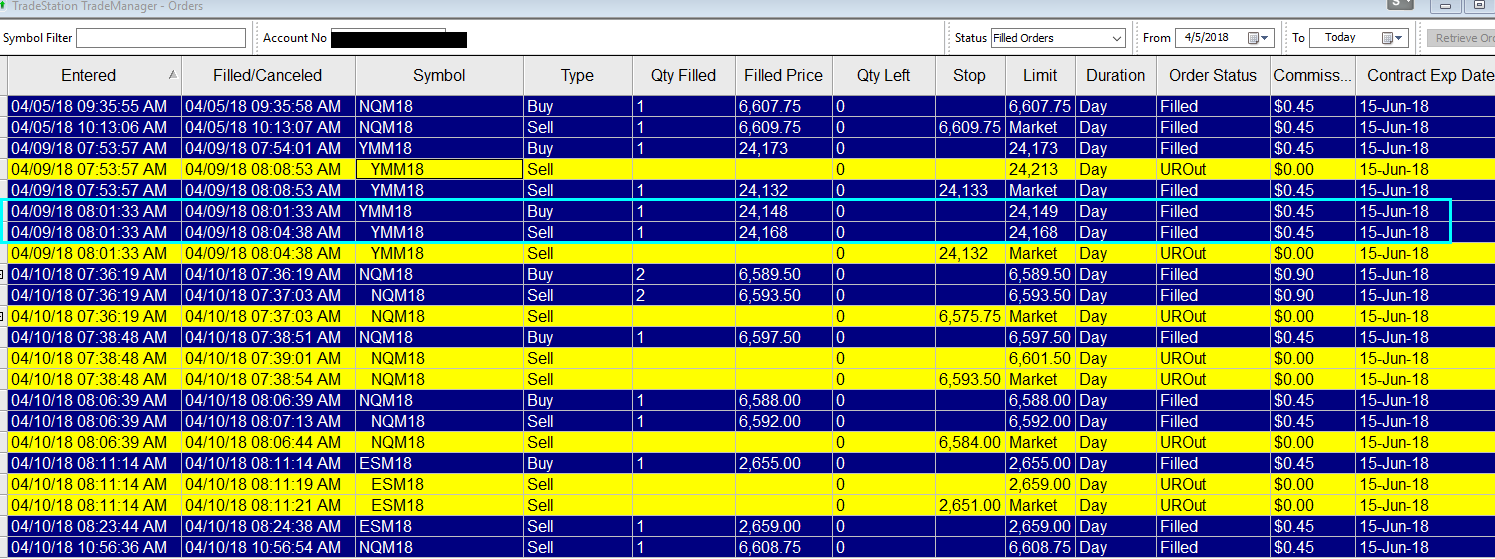The width and height of the screenshot is (1495, 559).
Task: Select stop value 6,609.75 cell
Action: pos(970,127)
